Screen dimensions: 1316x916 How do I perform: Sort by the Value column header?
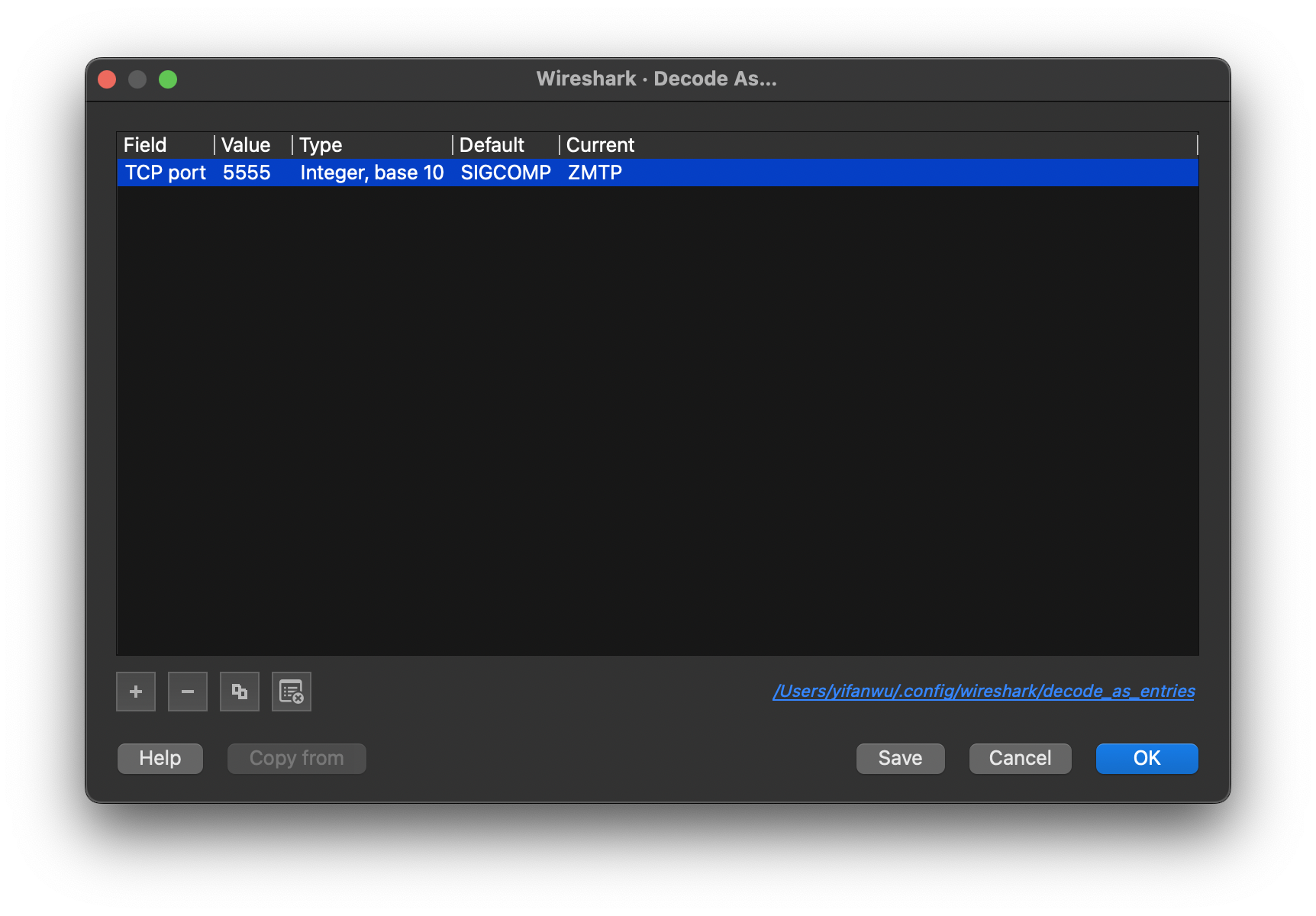pos(253,145)
